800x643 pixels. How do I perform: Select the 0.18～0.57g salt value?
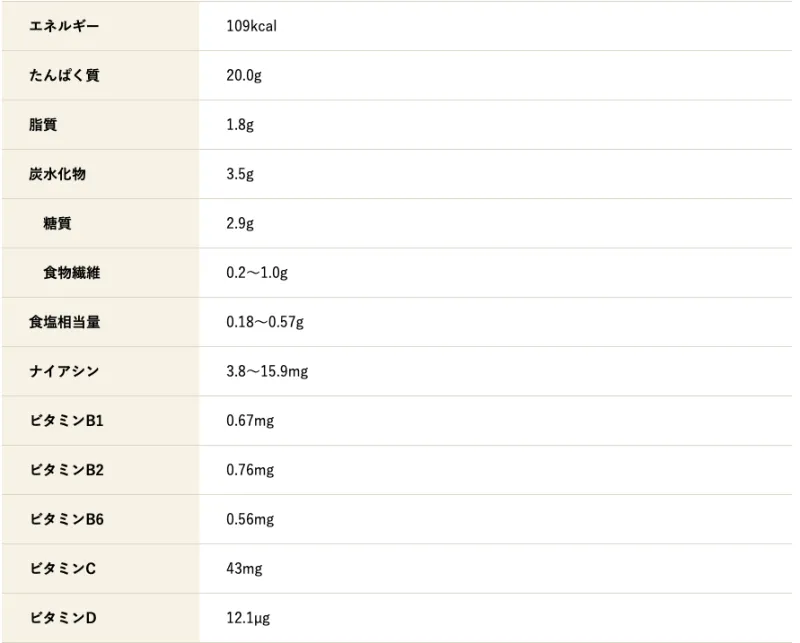(265, 322)
